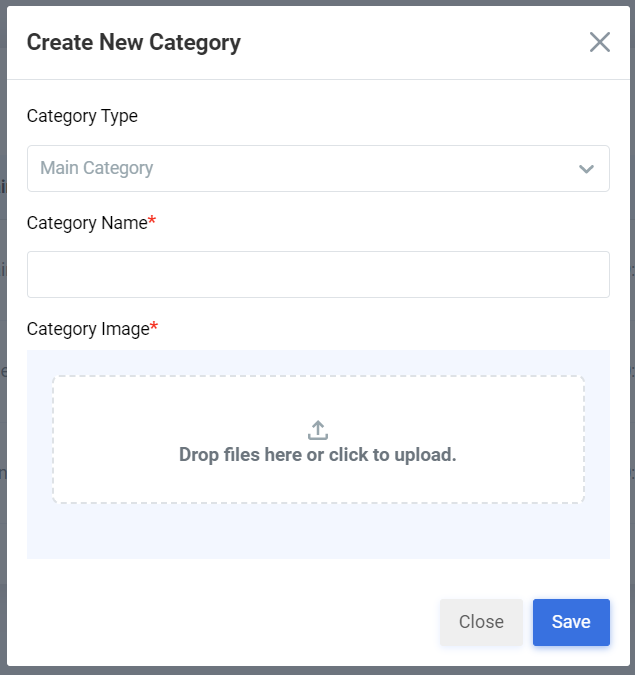
Task: Click the Save button
Action: [x=571, y=622]
